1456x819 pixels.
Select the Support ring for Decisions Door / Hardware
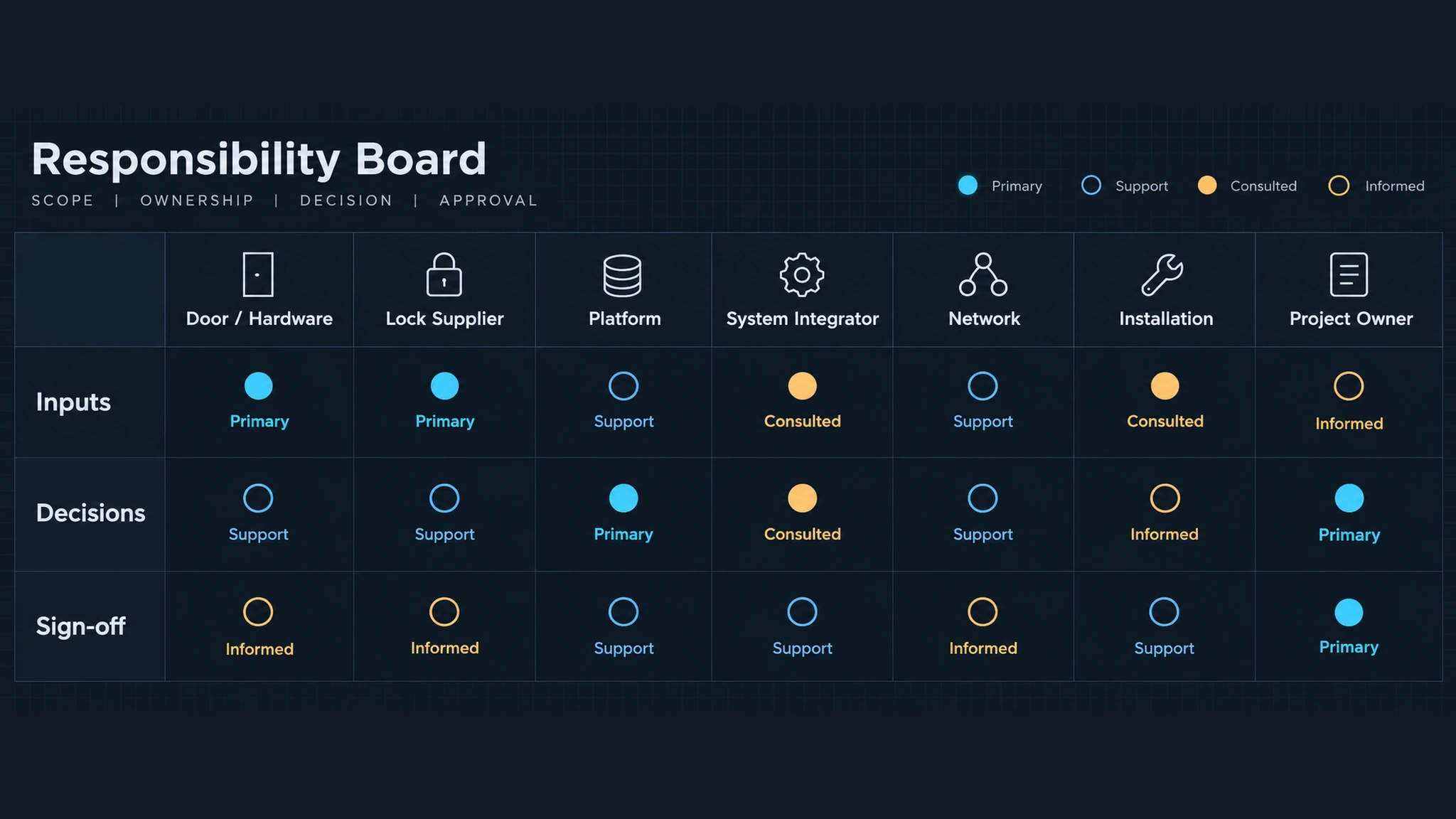[258, 498]
